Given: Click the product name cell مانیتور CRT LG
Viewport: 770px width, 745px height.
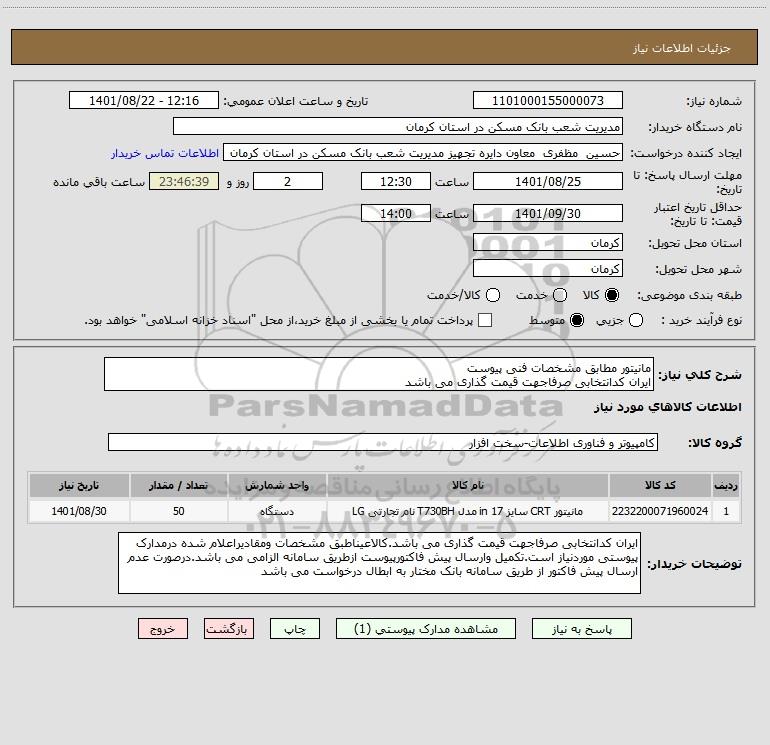Looking at the screenshot, I should (468, 511).
